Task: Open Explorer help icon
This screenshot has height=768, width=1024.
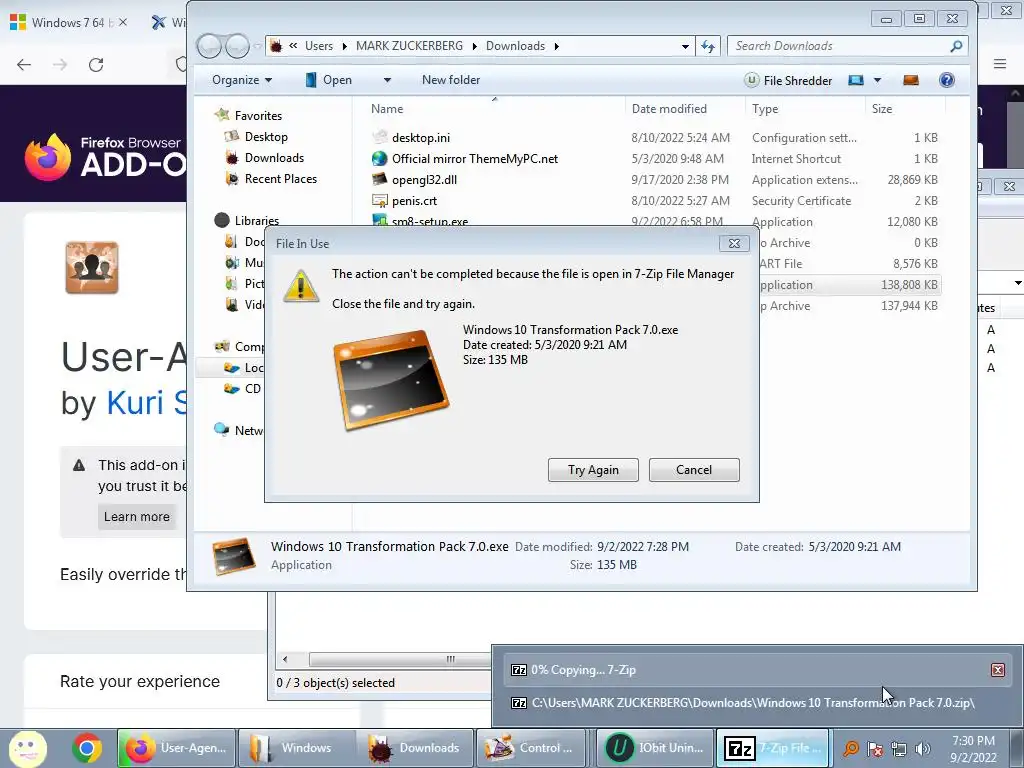Action: tap(946, 80)
